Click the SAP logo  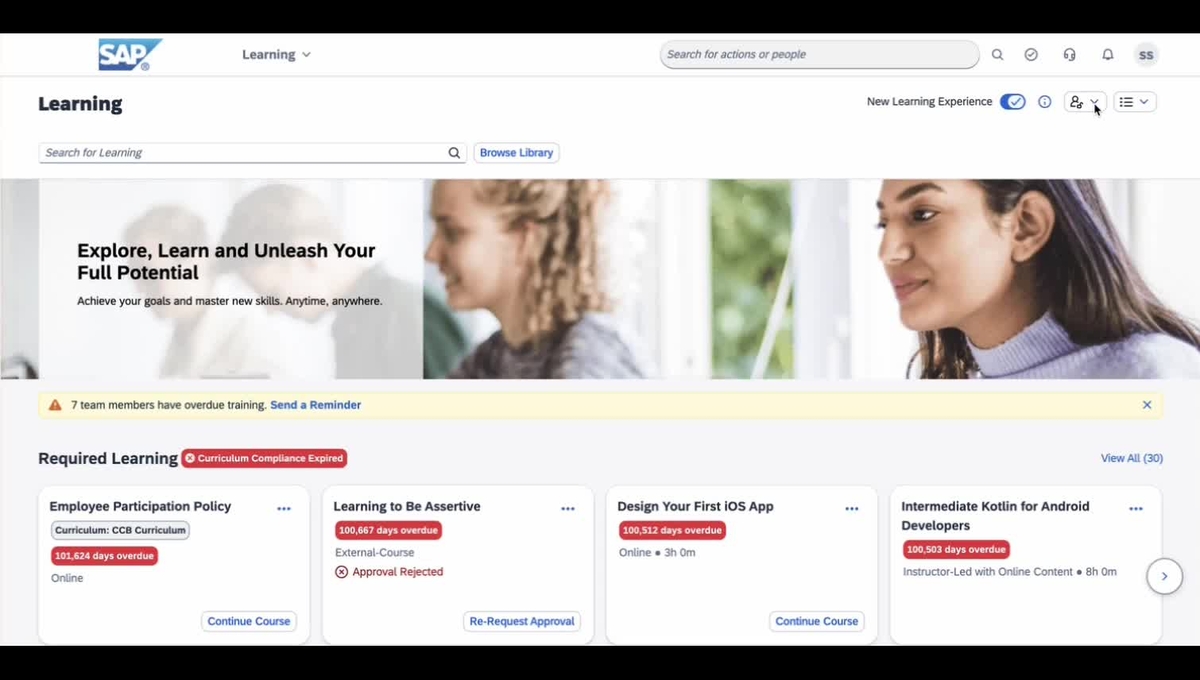[129, 54]
